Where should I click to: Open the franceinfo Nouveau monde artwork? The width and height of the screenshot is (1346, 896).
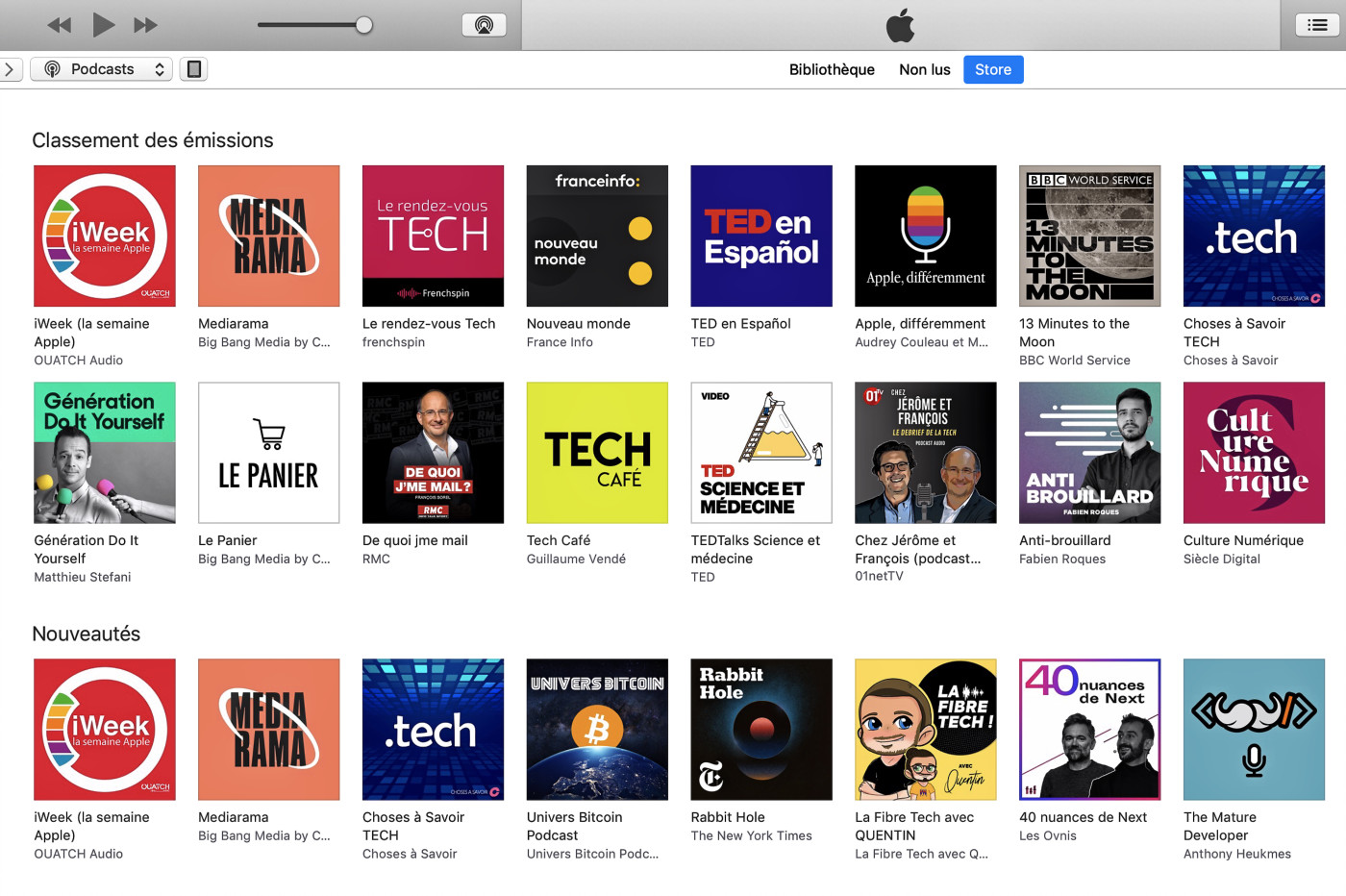pyautogui.click(x=597, y=236)
